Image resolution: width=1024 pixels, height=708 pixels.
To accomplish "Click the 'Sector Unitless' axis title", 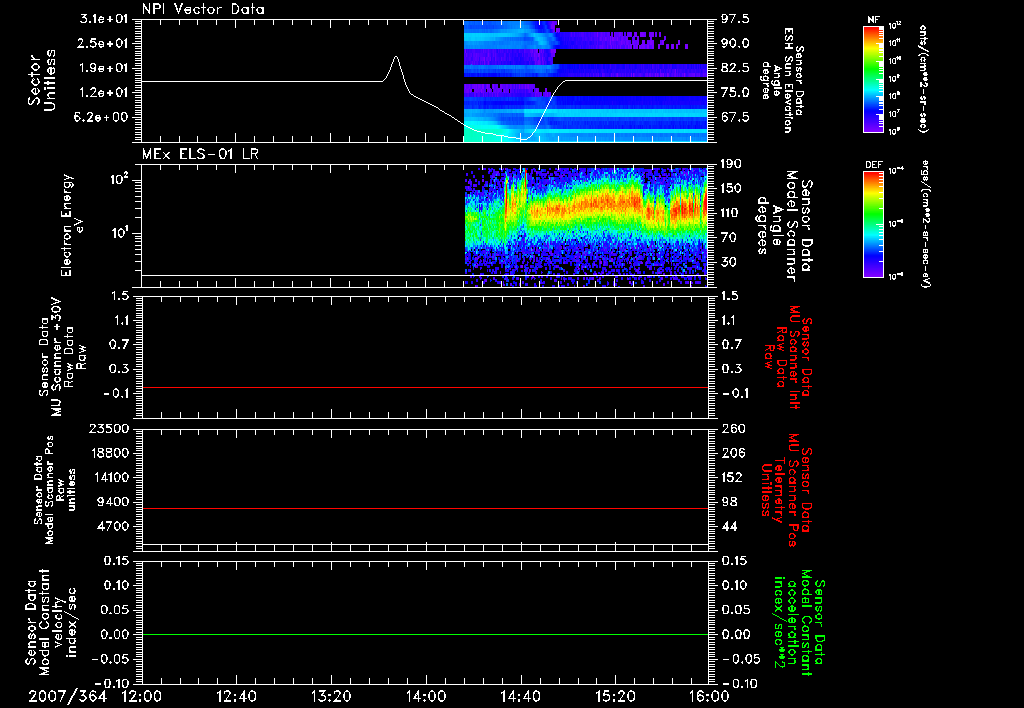I will pyautogui.click(x=42, y=80).
